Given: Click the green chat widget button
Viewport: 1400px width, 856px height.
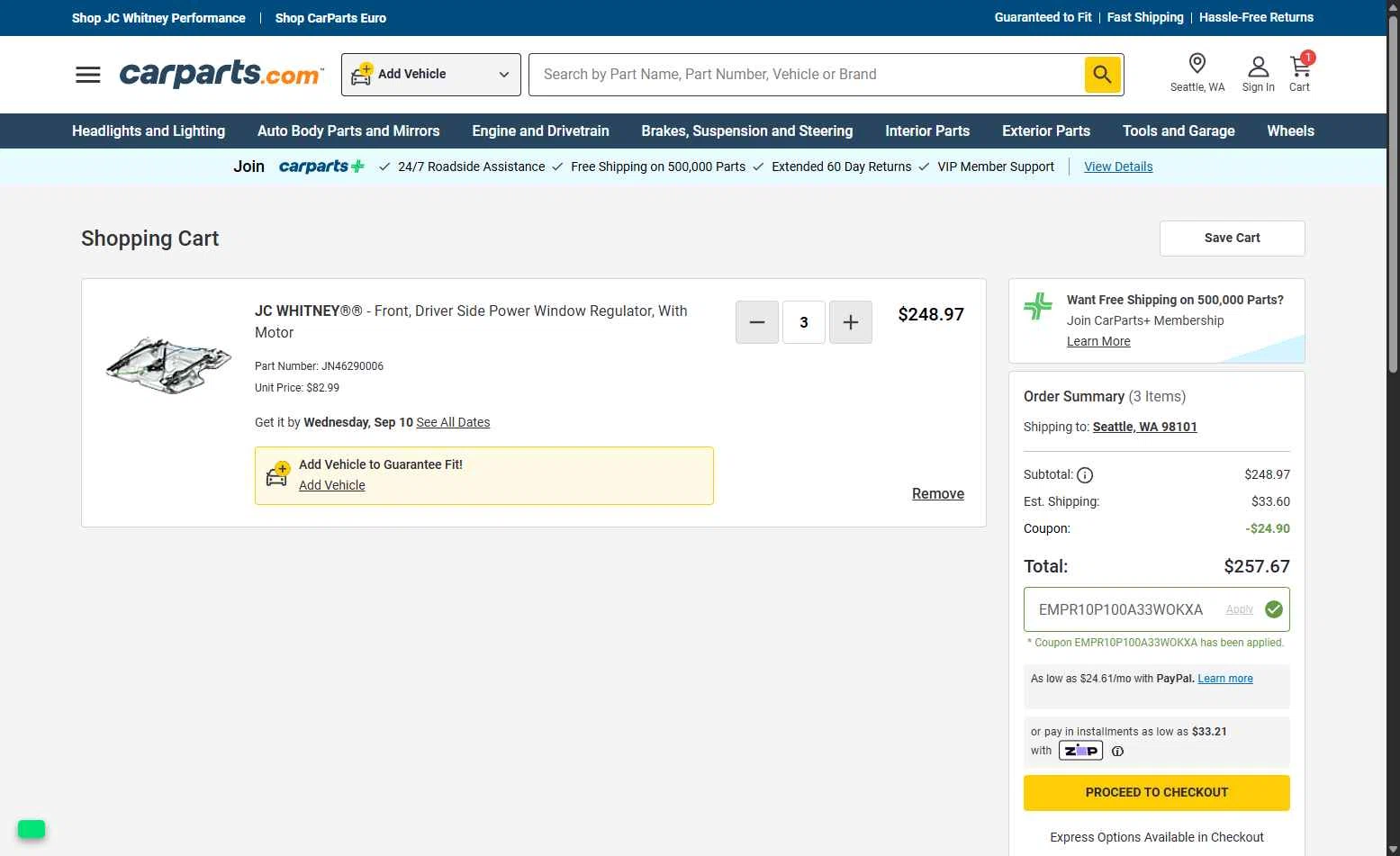Looking at the screenshot, I should click(32, 829).
